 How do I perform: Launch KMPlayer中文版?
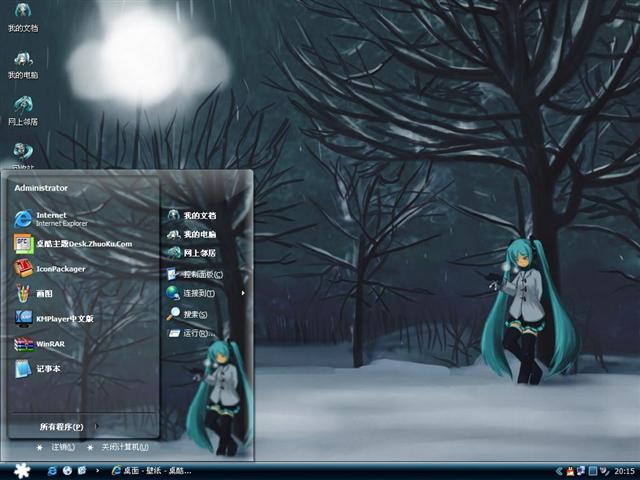click(x=54, y=318)
